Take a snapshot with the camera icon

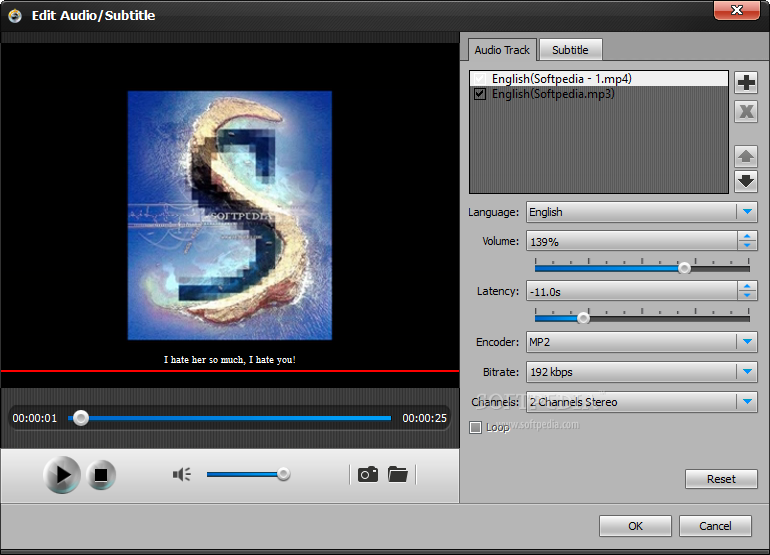point(368,474)
